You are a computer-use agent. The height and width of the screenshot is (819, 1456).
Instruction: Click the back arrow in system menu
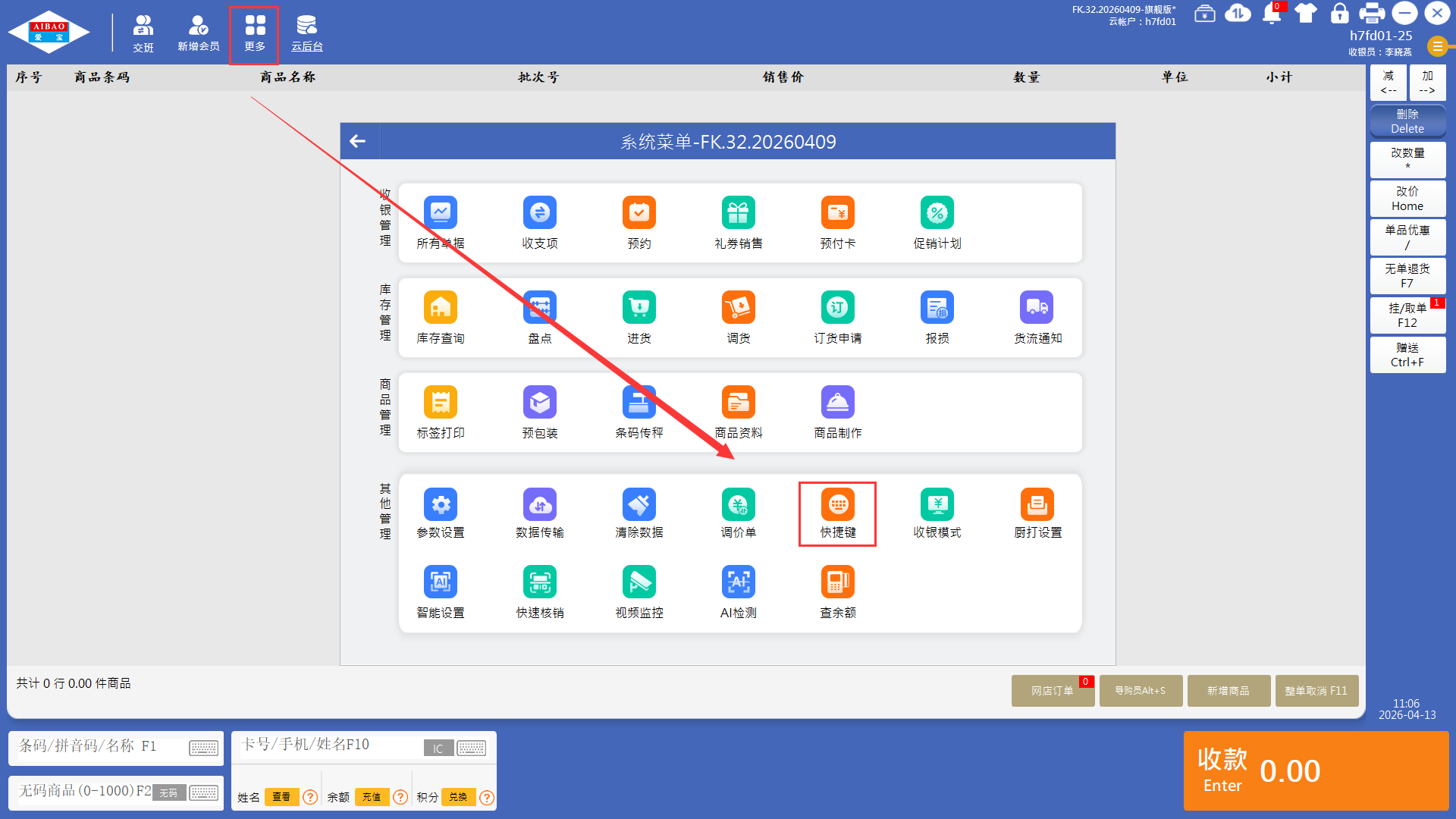358,141
